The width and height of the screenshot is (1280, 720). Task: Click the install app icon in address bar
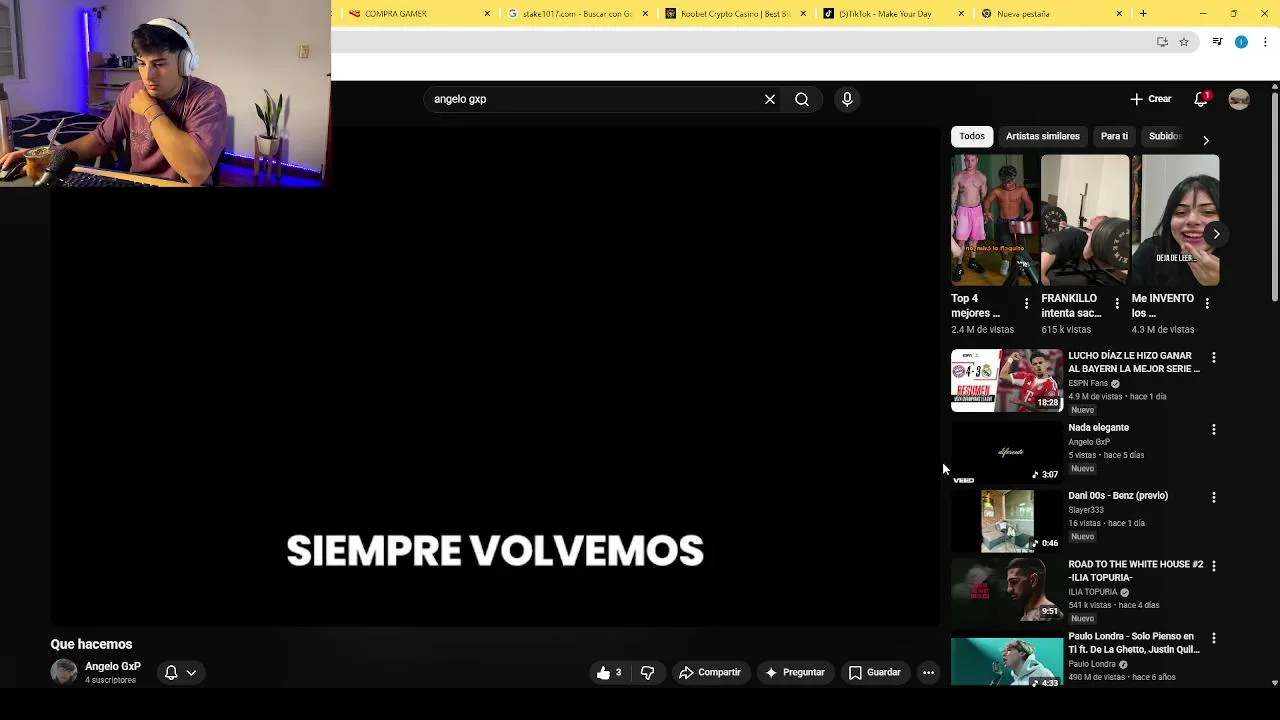tap(1162, 42)
